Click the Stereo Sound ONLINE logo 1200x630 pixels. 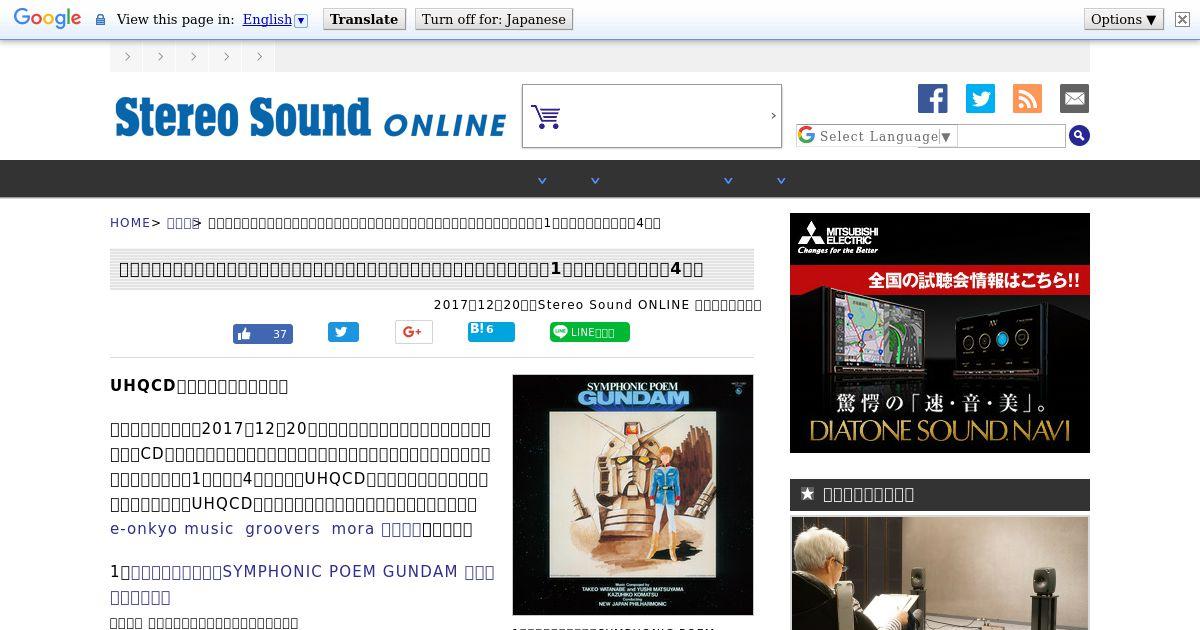click(311, 117)
